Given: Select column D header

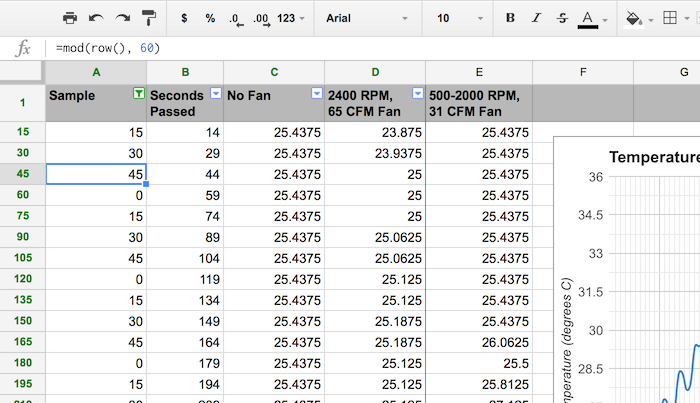Looking at the screenshot, I should (375, 72).
